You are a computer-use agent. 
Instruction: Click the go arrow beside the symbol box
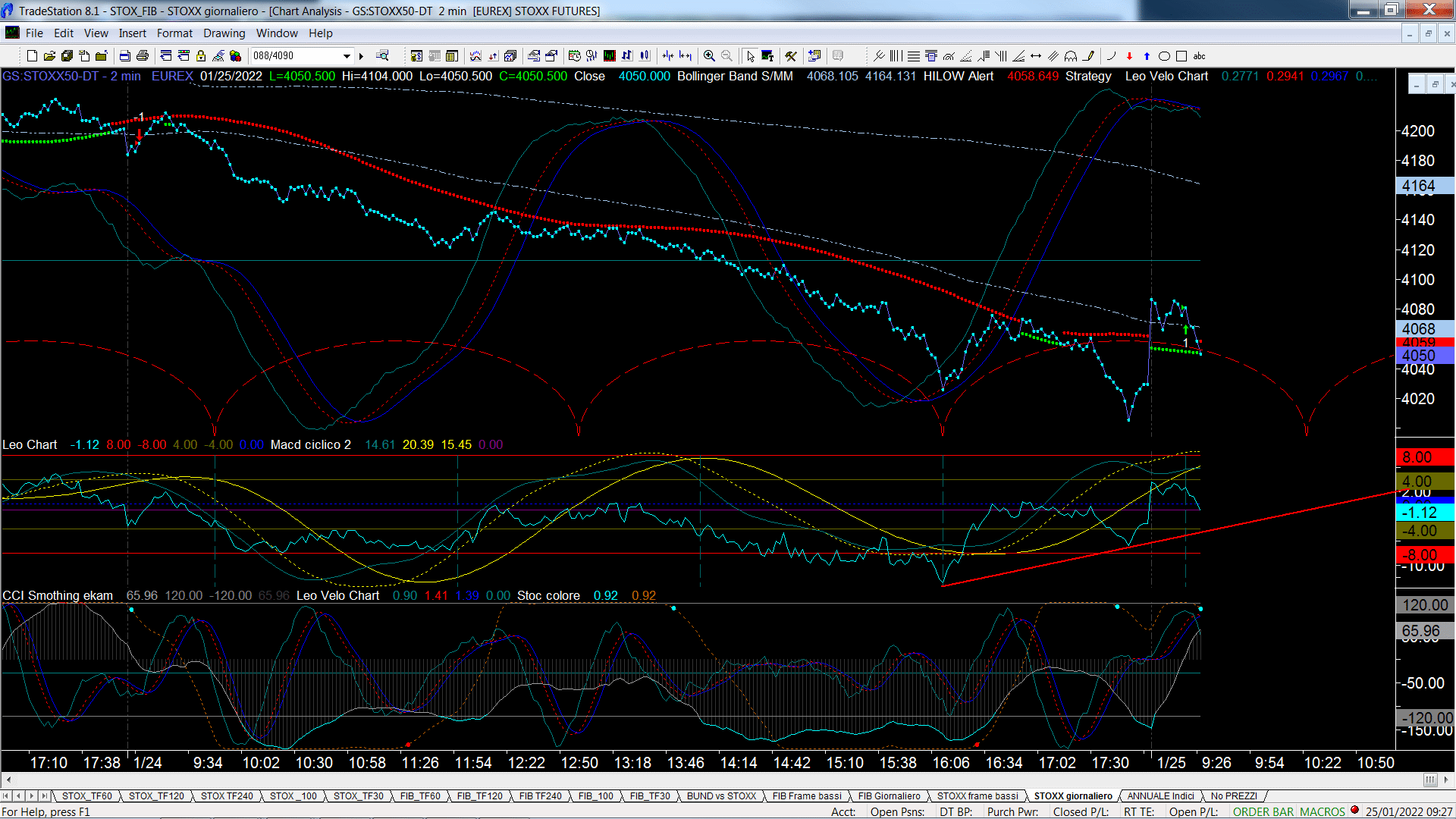362,56
